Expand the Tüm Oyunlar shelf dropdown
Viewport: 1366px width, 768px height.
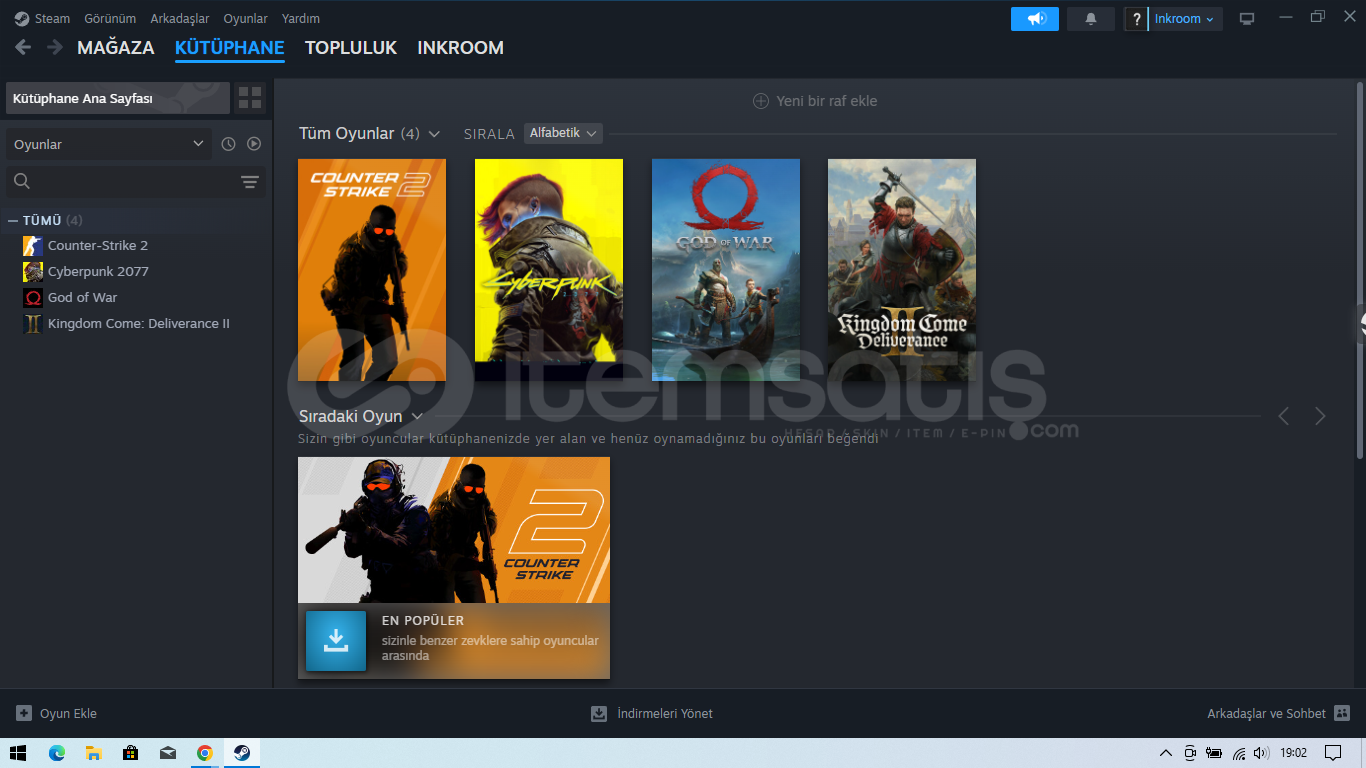tap(434, 133)
